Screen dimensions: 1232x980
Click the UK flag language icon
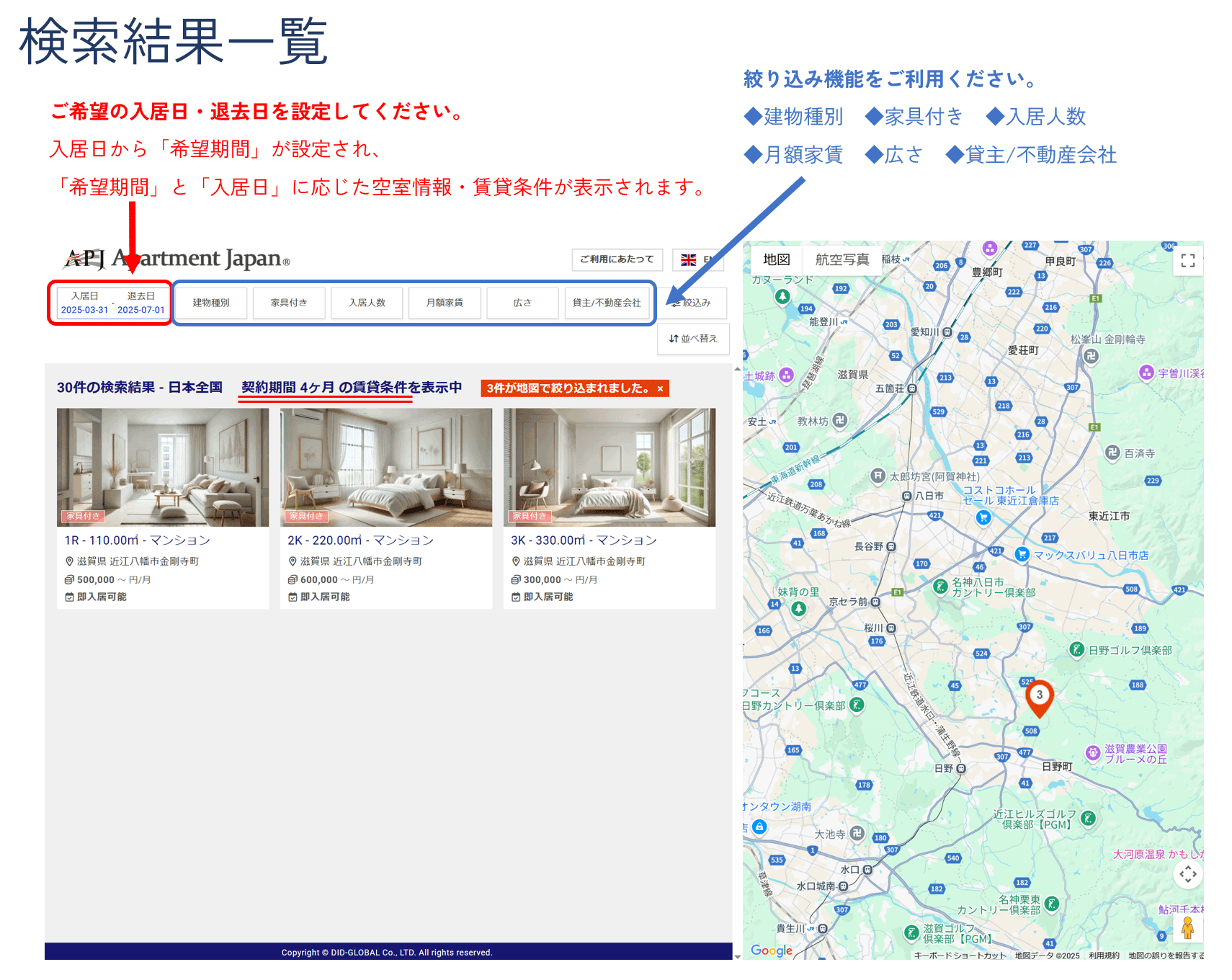click(689, 259)
